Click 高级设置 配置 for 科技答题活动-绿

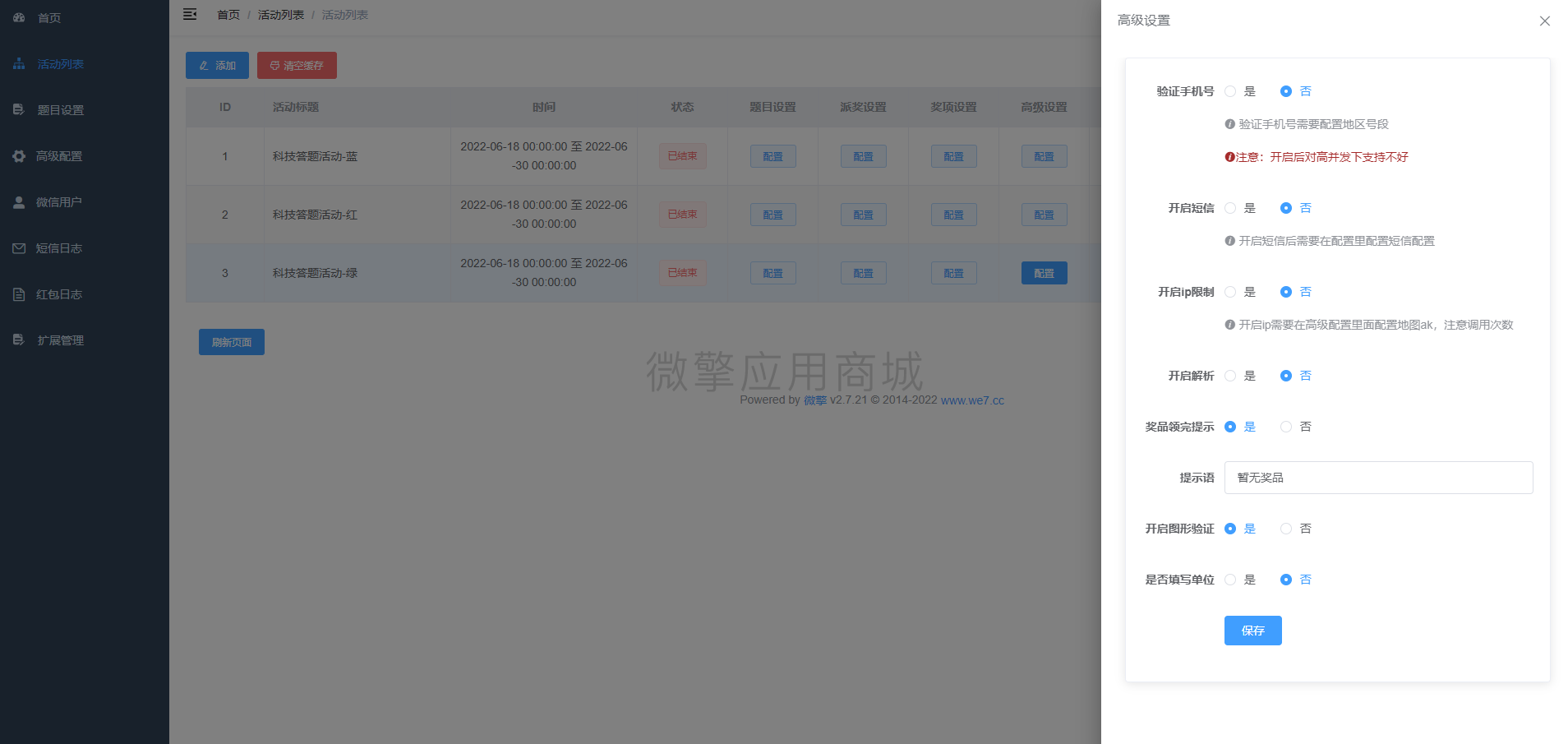tap(1044, 273)
